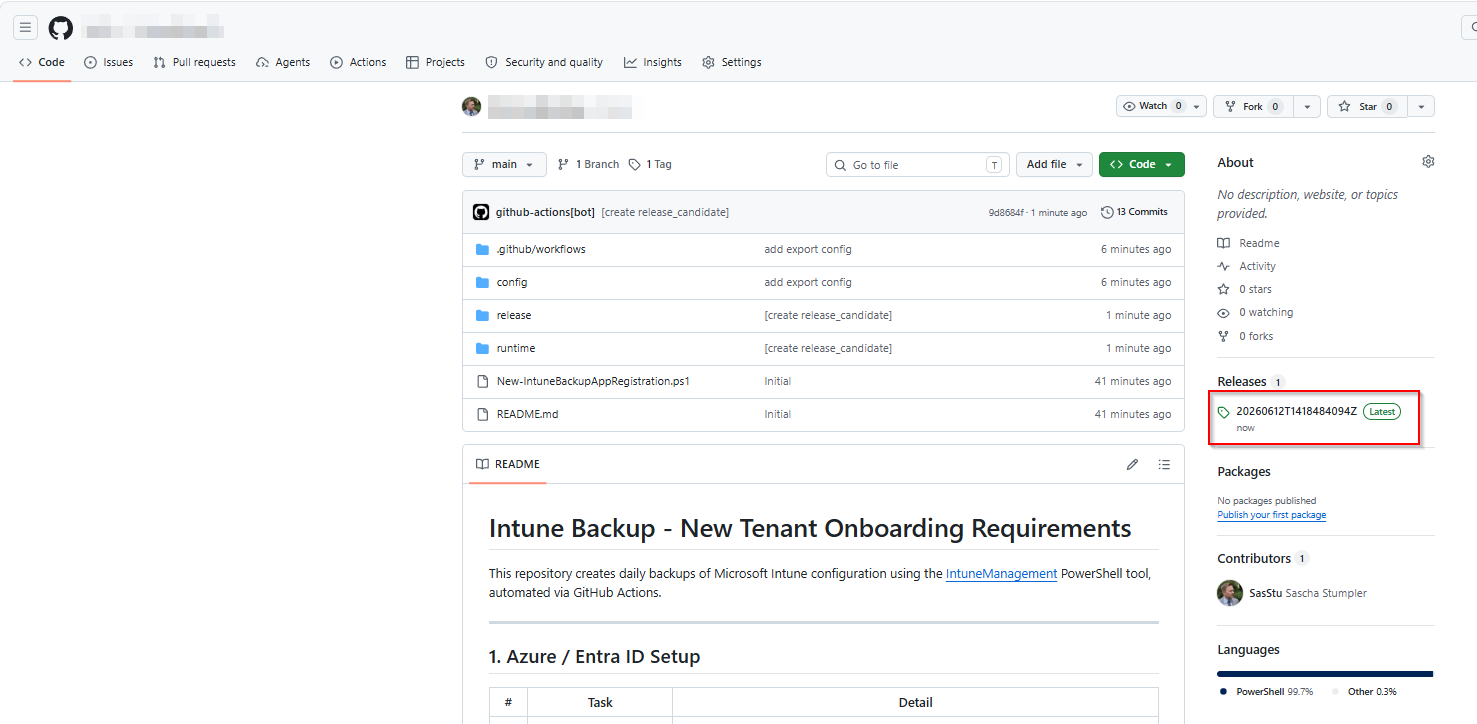Open the Agents tab
Viewport: 1477px width, 724px height.
click(x=283, y=62)
